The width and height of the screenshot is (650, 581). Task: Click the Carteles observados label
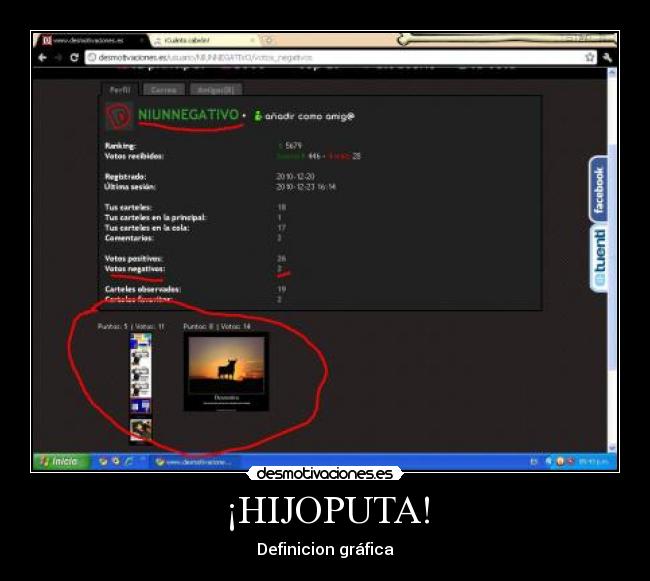click(143, 289)
